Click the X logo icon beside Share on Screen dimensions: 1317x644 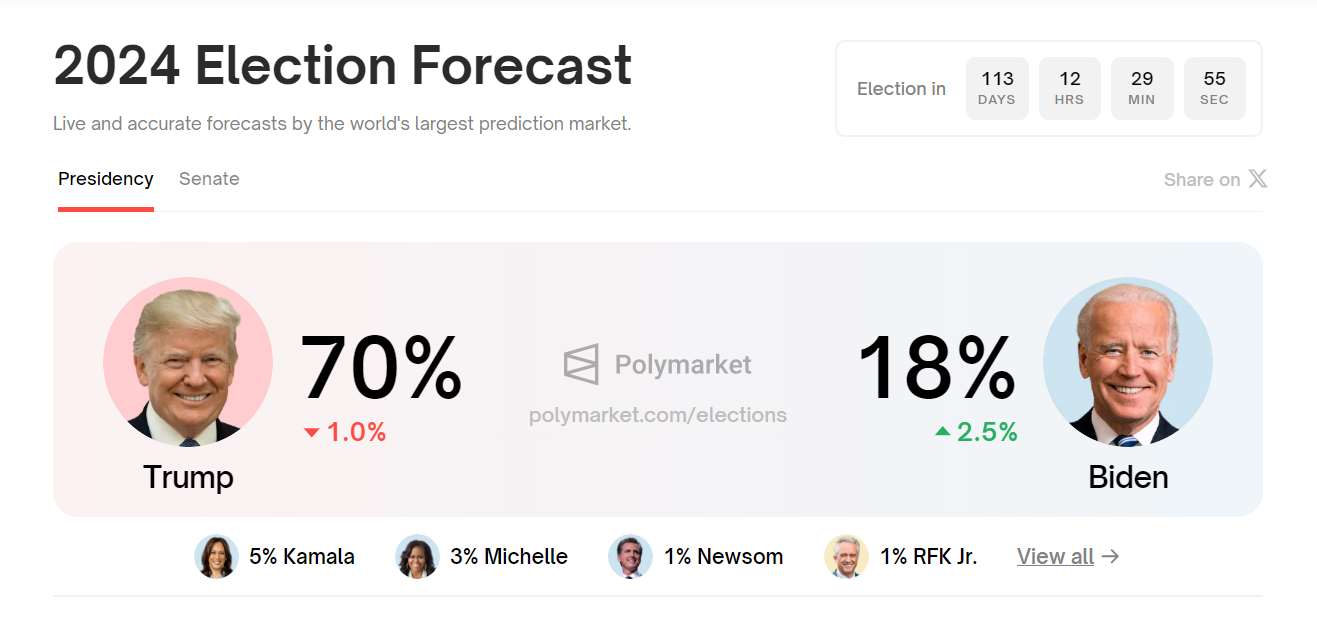click(1258, 179)
